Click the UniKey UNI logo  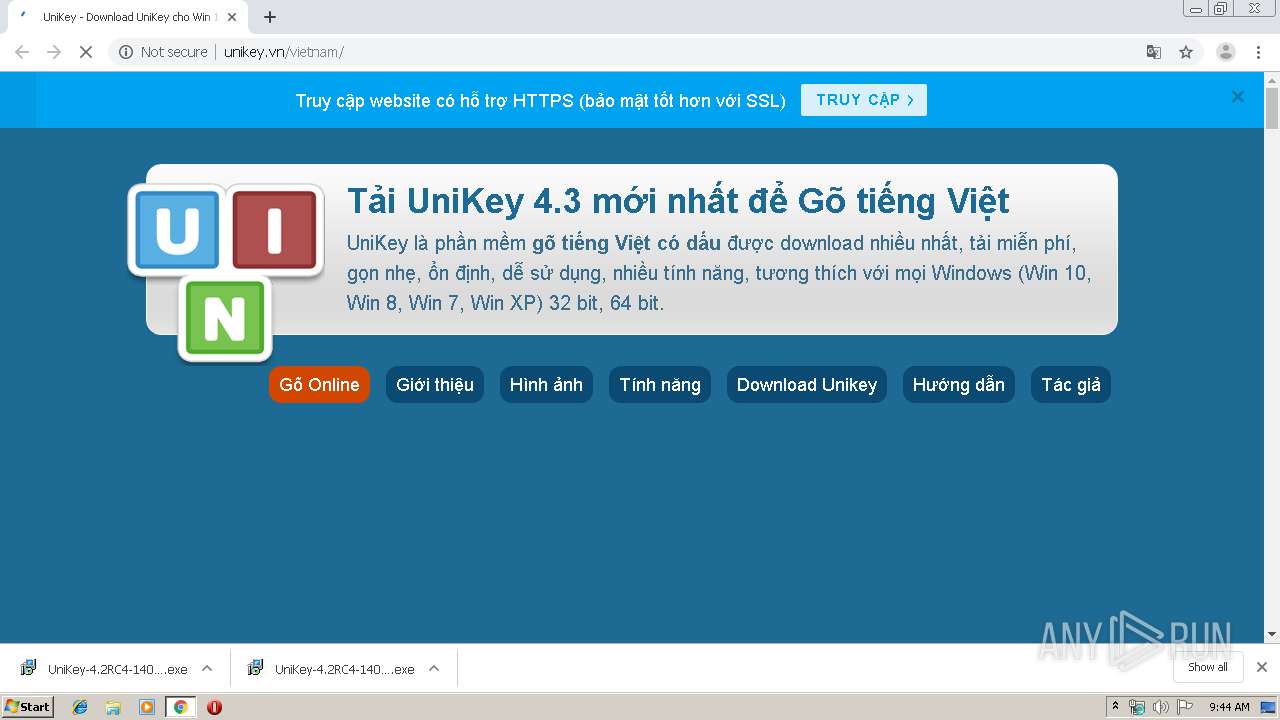225,272
